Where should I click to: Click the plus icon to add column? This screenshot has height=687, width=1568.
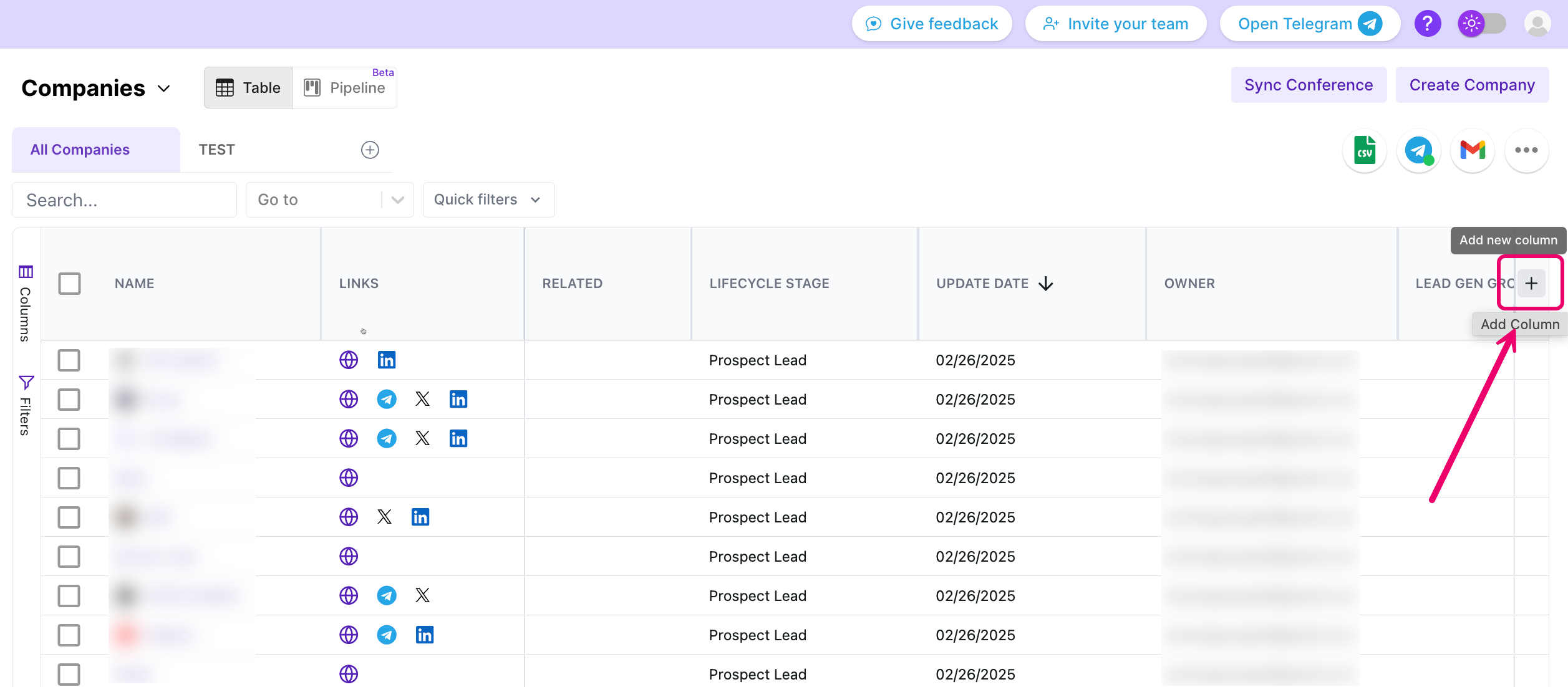point(1531,284)
